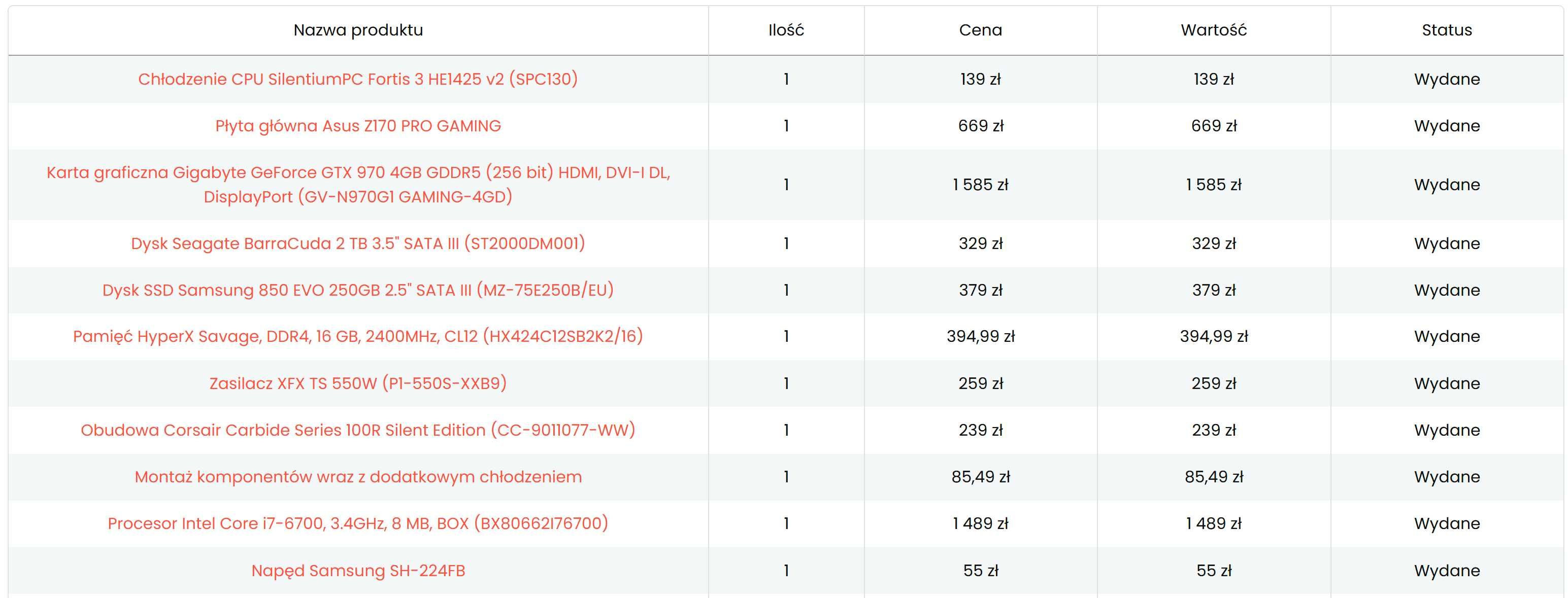Select the 669 zł value in Wartość column
Image resolution: width=1568 pixels, height=598 pixels.
[x=1214, y=126]
